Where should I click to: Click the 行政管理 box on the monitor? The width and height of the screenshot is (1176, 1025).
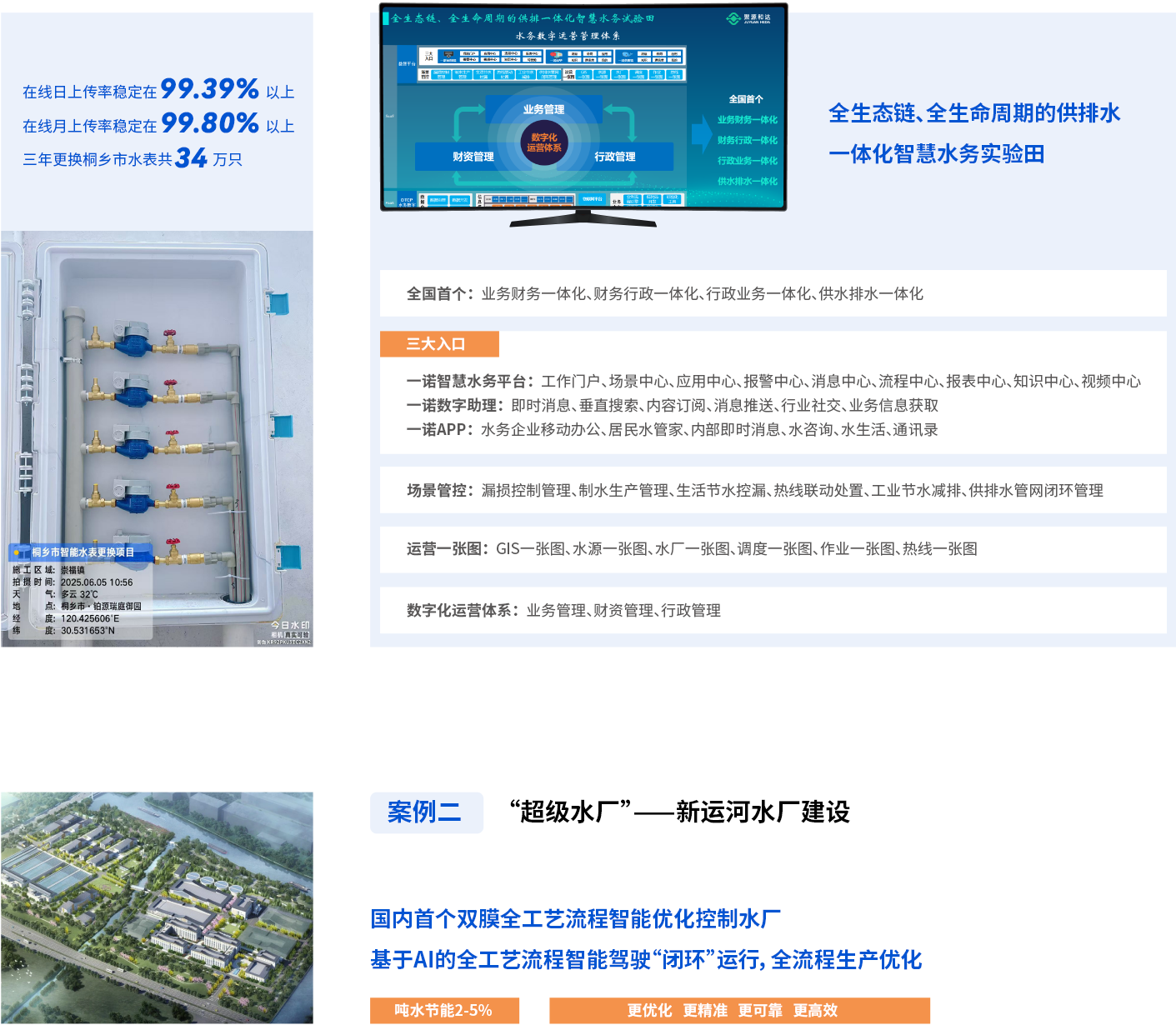(x=615, y=157)
